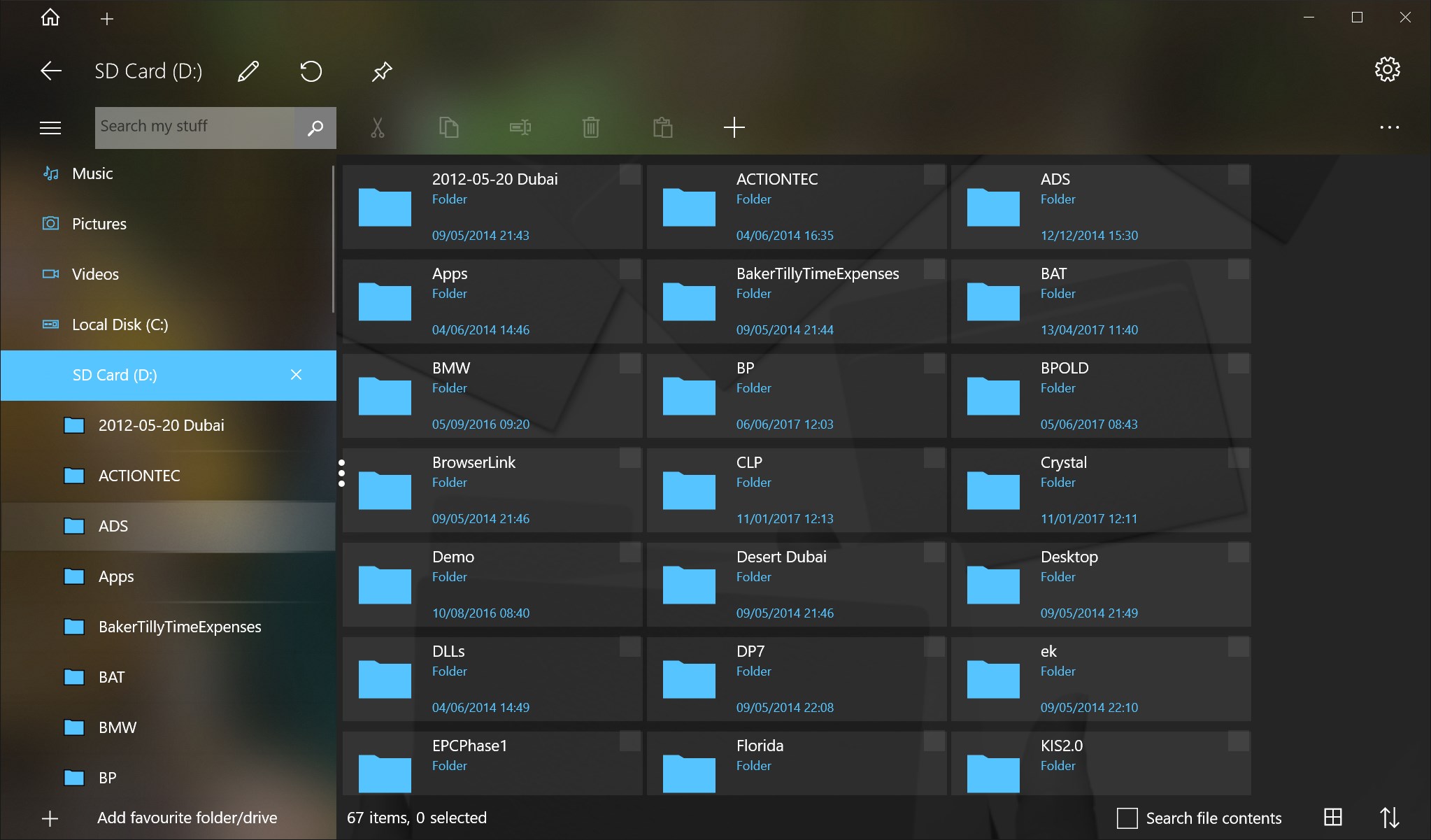This screenshot has height=840, width=1431.
Task: Go back using the left arrow
Action: point(51,71)
